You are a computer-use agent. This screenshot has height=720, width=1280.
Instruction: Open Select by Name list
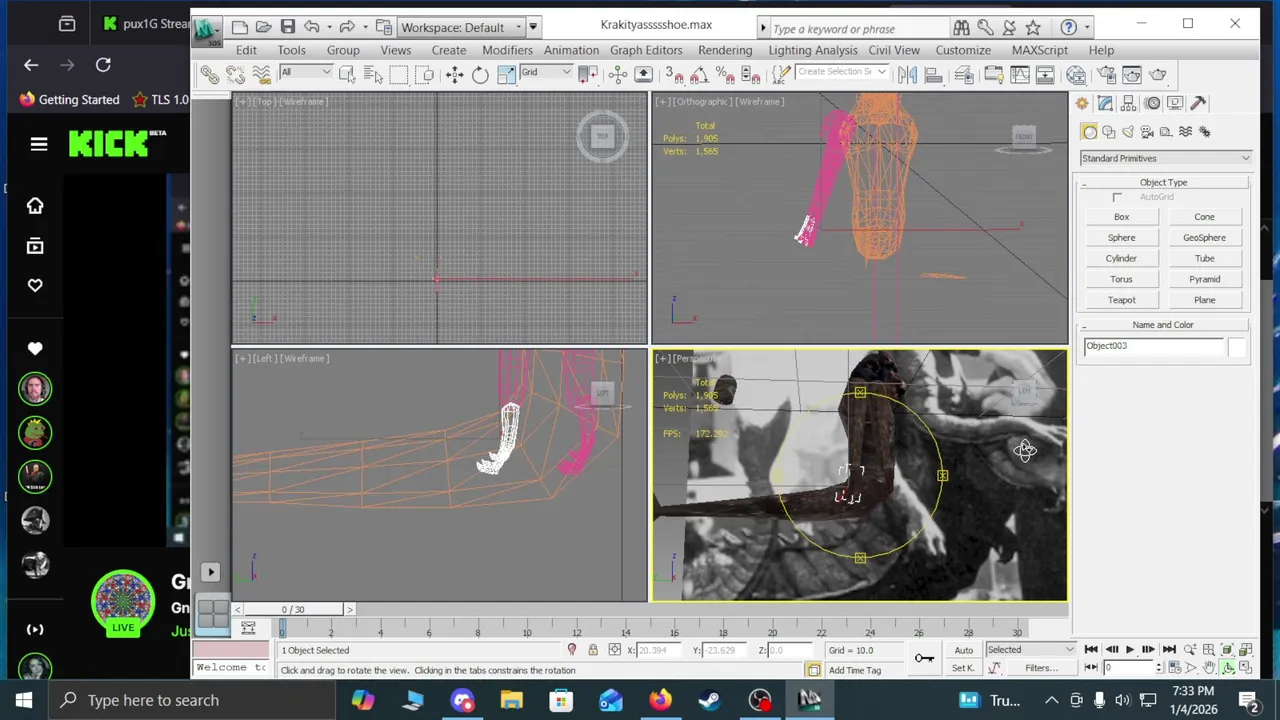point(373,75)
